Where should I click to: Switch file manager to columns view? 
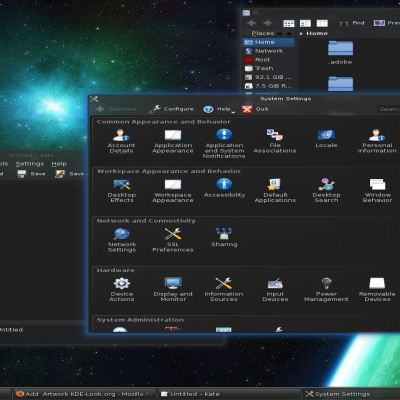click(322, 23)
